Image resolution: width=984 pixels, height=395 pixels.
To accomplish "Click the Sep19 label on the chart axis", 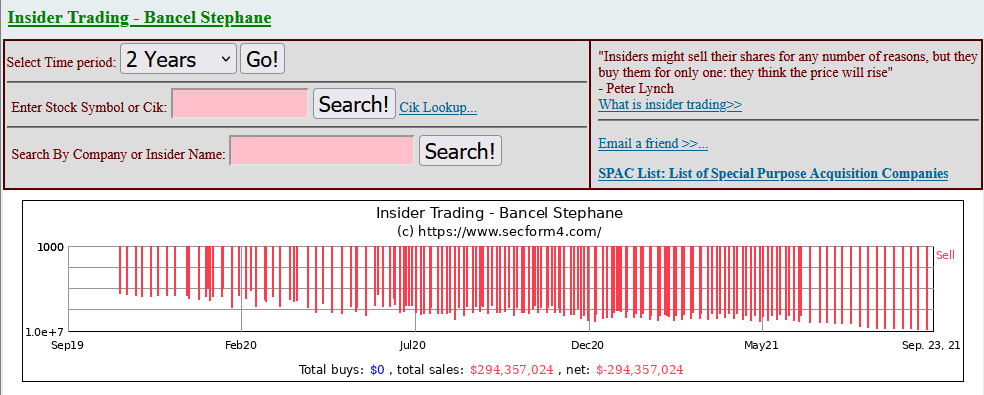I will 67,345.
